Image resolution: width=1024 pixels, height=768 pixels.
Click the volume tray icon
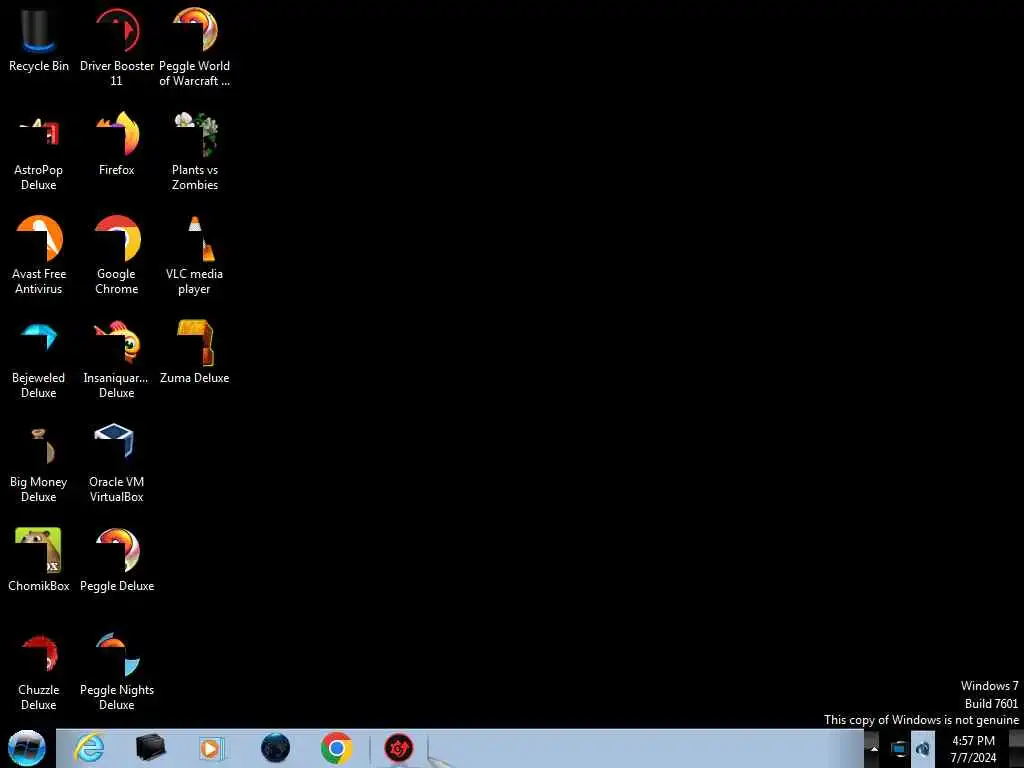click(922, 749)
